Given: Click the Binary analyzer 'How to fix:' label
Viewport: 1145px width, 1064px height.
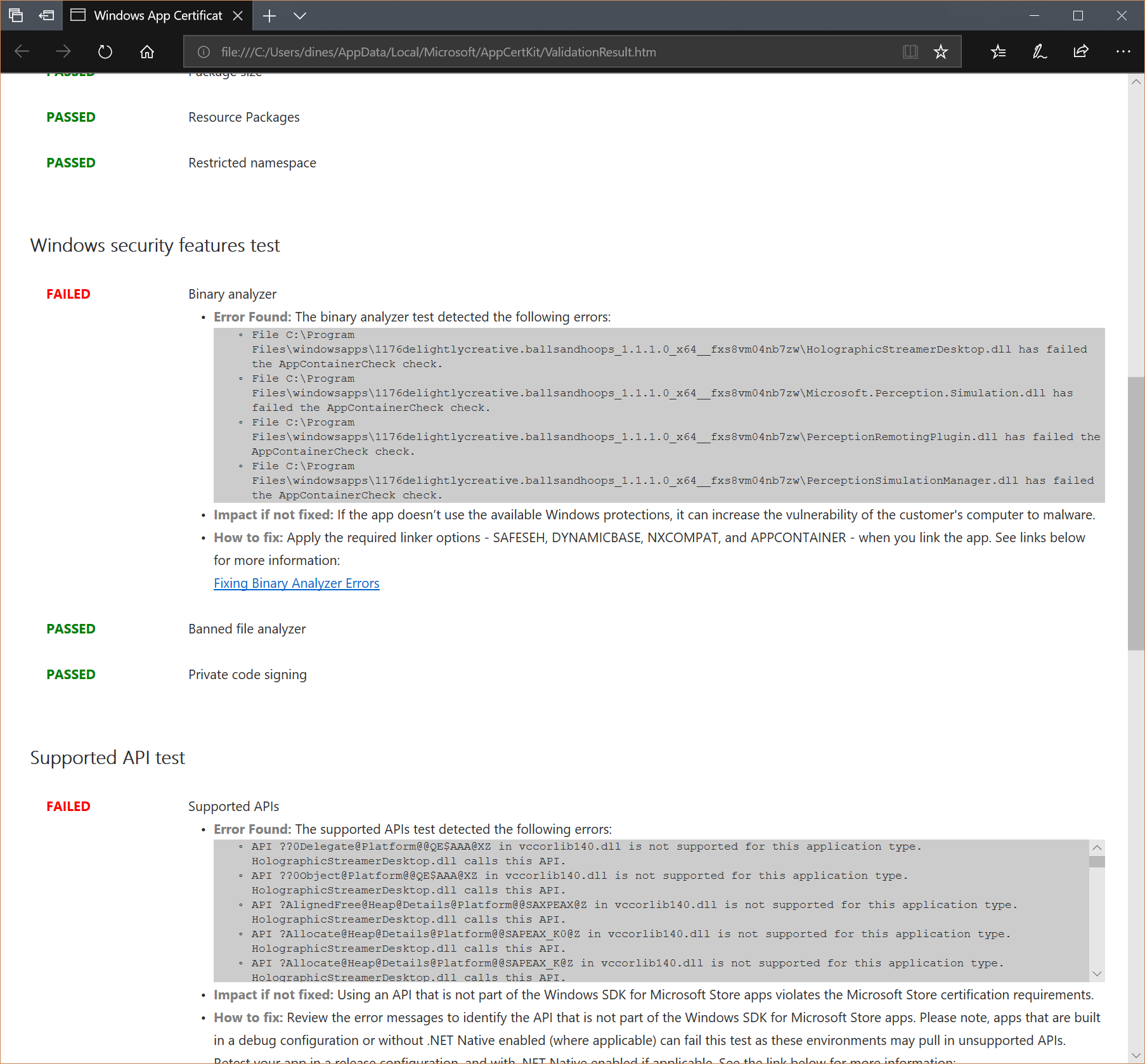Looking at the screenshot, I should coord(249,538).
